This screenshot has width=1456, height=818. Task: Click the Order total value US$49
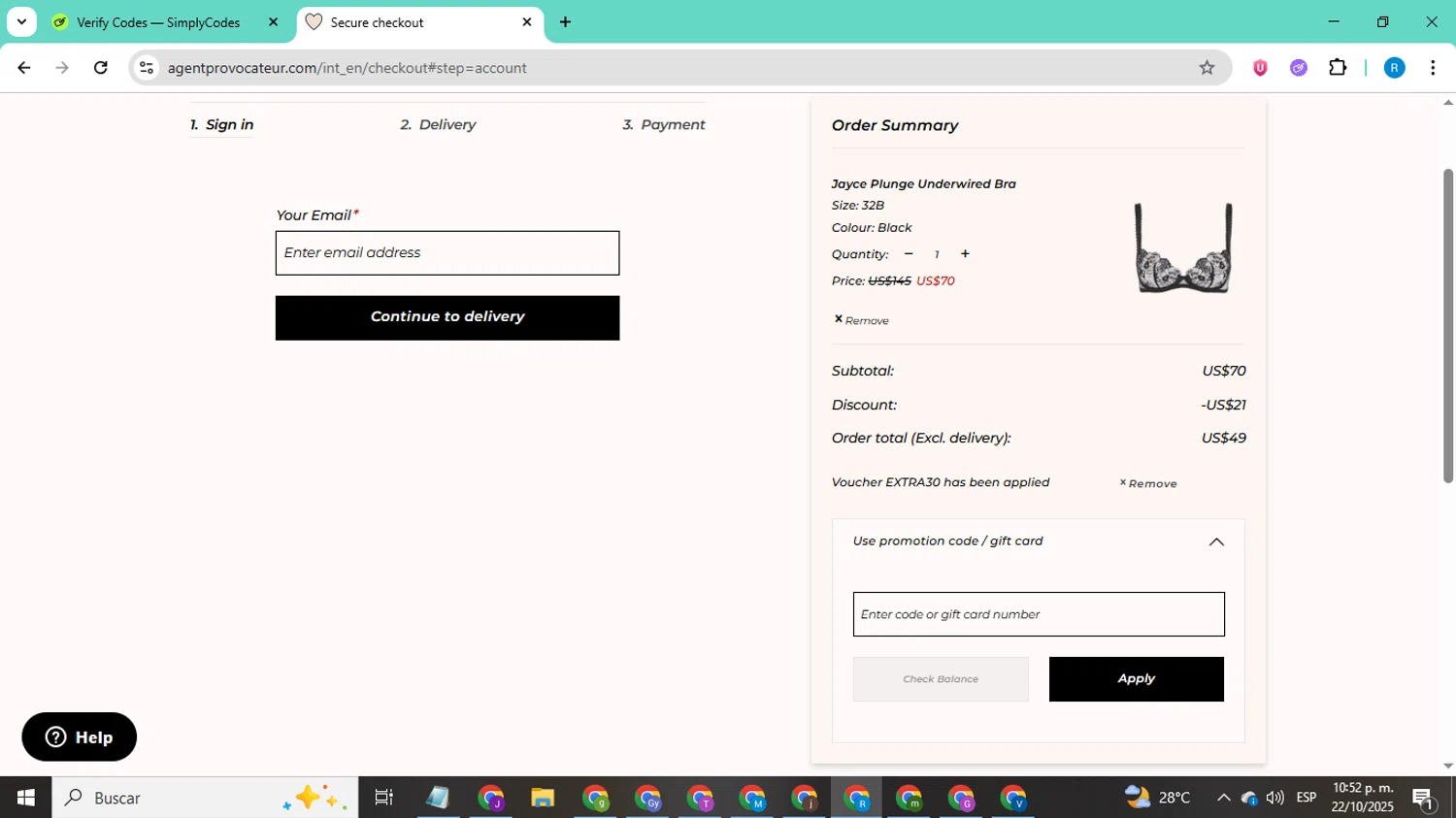[1223, 438]
